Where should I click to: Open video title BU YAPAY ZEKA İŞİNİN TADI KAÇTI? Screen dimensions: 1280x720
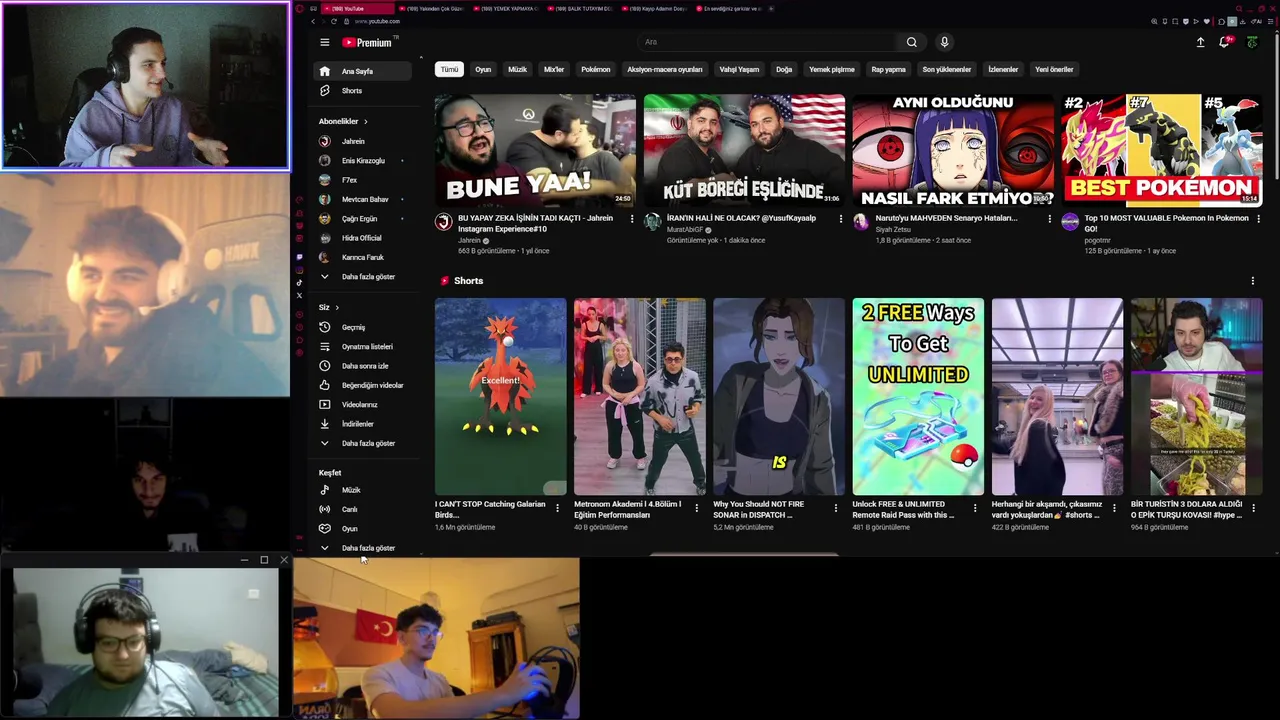coord(535,223)
